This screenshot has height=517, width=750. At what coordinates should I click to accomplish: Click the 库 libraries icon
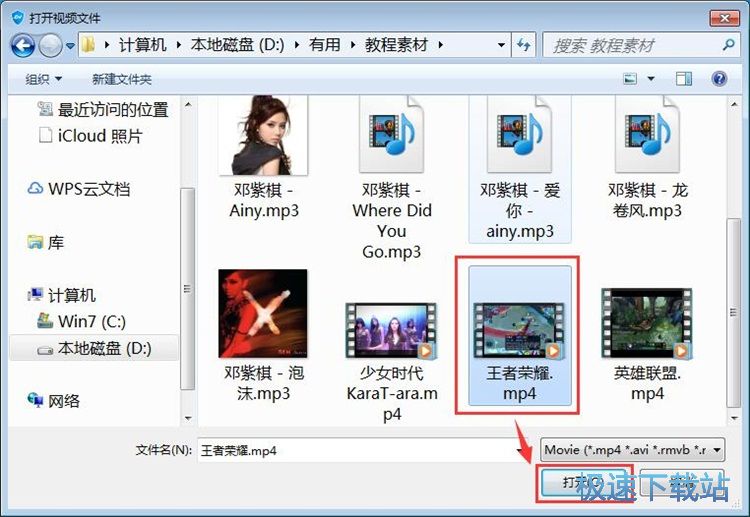click(35, 242)
